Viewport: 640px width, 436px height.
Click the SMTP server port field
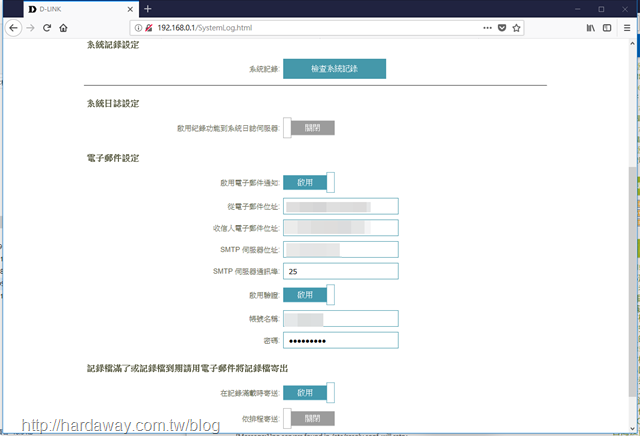(x=341, y=271)
